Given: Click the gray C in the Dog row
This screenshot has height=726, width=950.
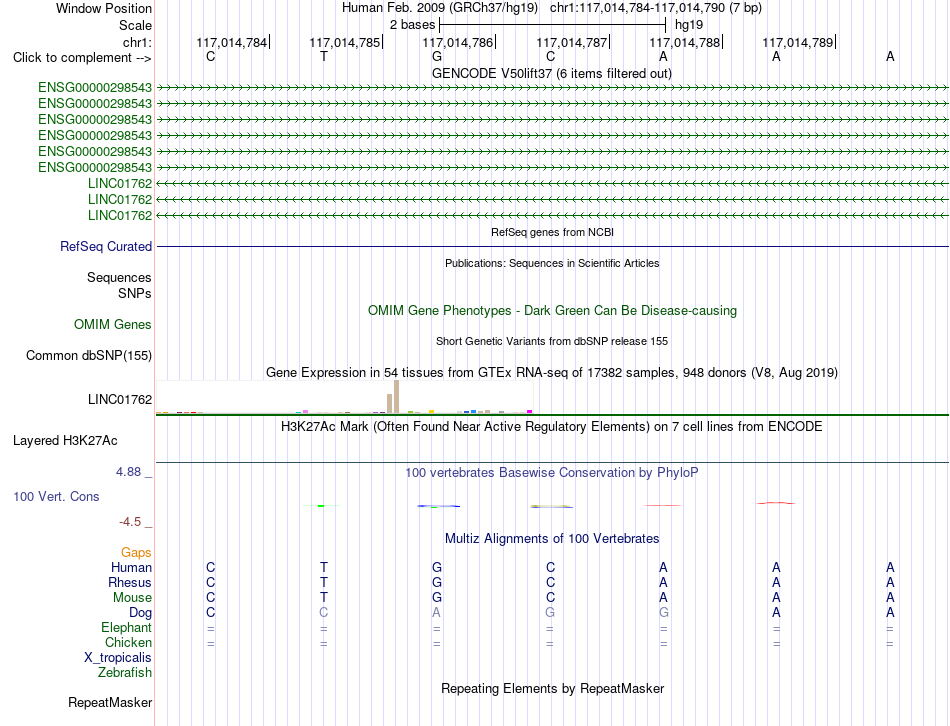Looking at the screenshot, I should [324, 613].
